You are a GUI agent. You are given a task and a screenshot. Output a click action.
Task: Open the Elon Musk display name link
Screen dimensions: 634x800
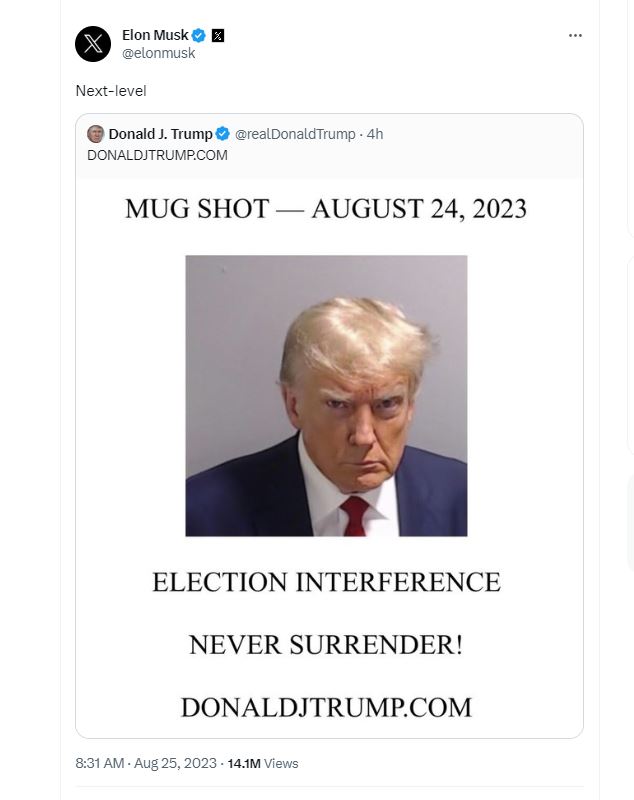coord(155,35)
